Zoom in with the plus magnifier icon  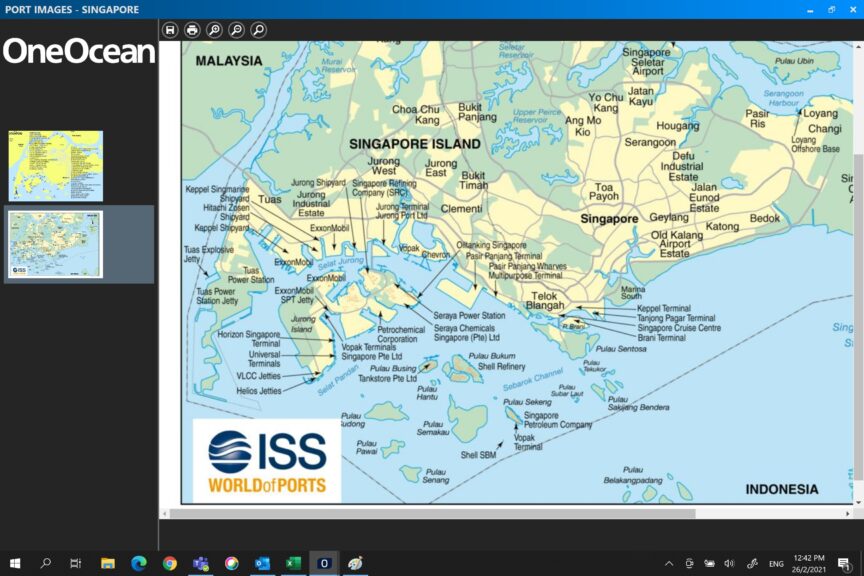coord(214,30)
